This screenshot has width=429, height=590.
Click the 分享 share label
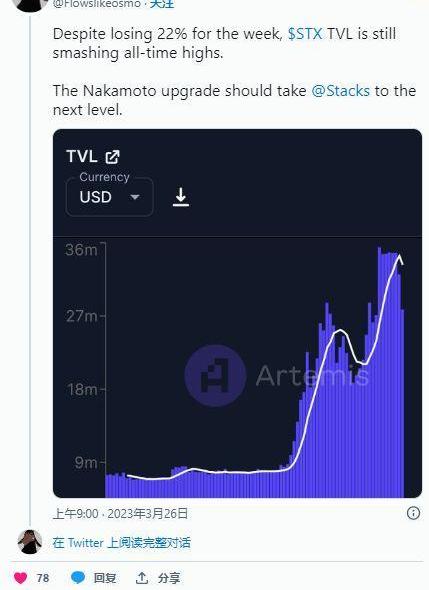click(169, 578)
